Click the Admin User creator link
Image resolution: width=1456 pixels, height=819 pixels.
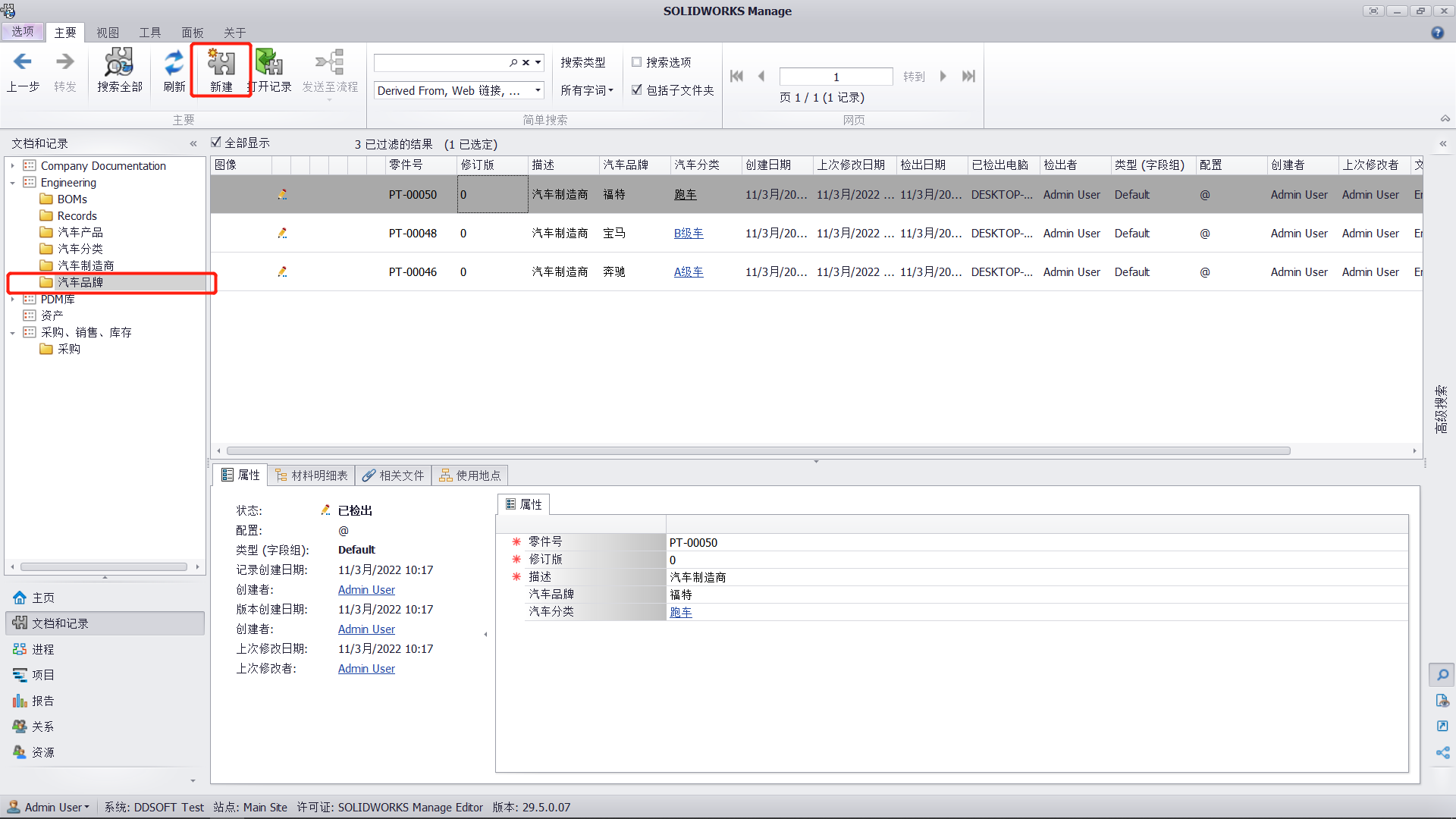[366, 590]
